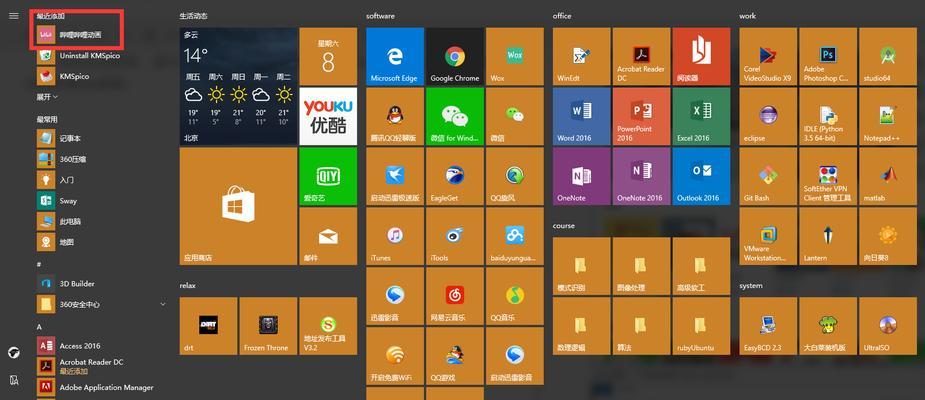Click the hamburger menu at top left
This screenshot has width=925, height=400.
tap(14, 16)
